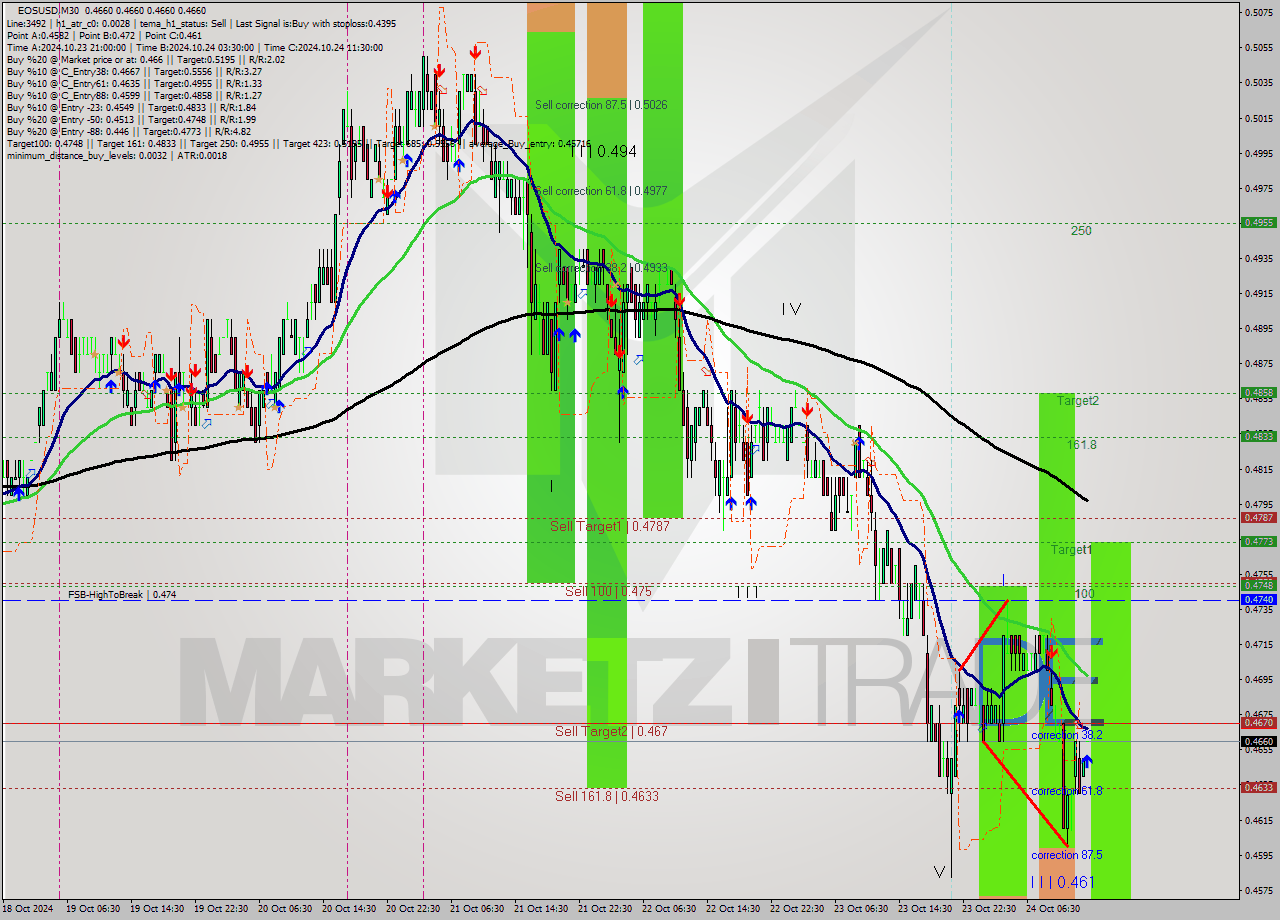Click the black 0.4660 current price tag

coord(1258,742)
